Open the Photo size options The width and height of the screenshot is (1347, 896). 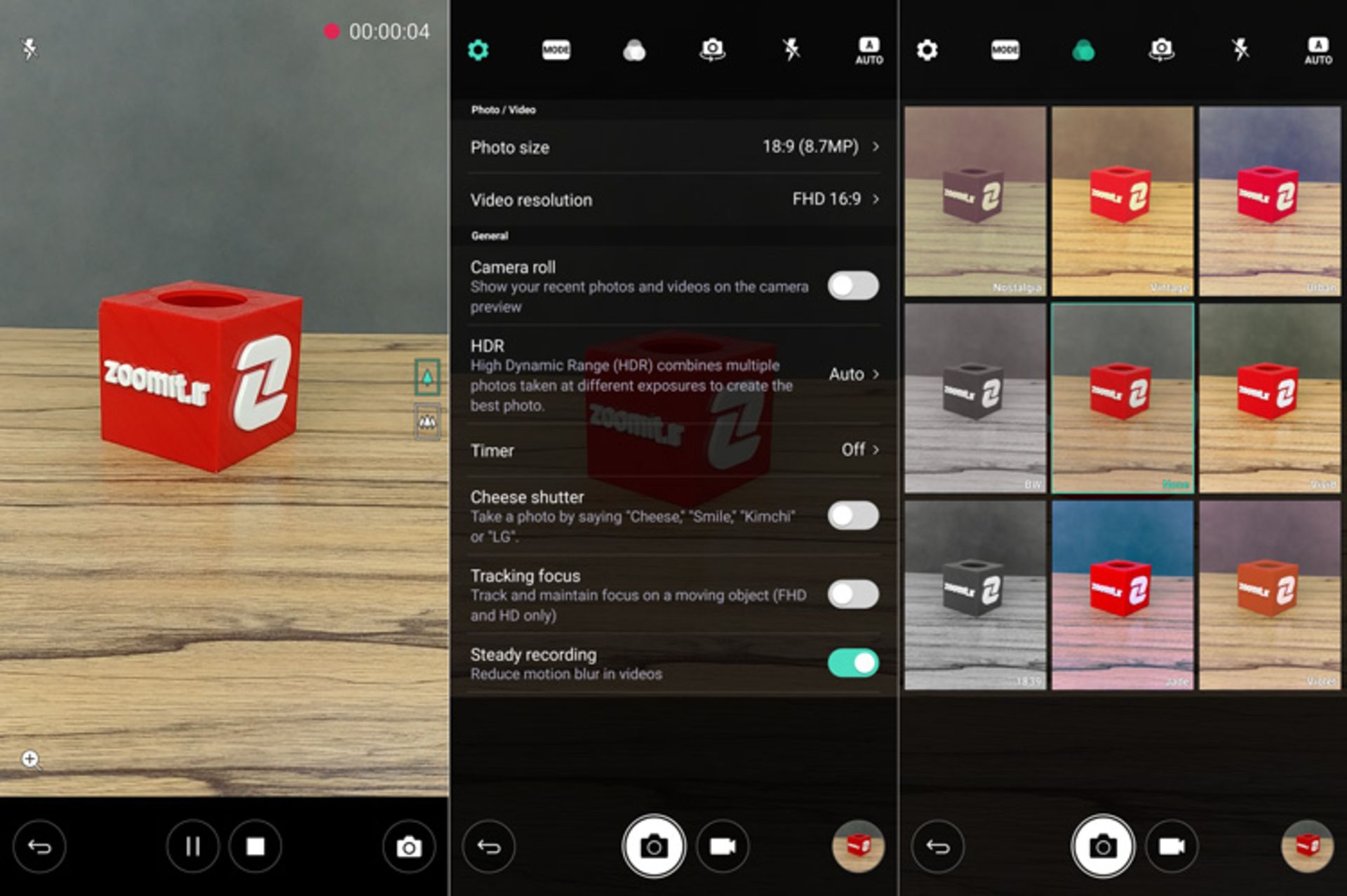(673, 147)
